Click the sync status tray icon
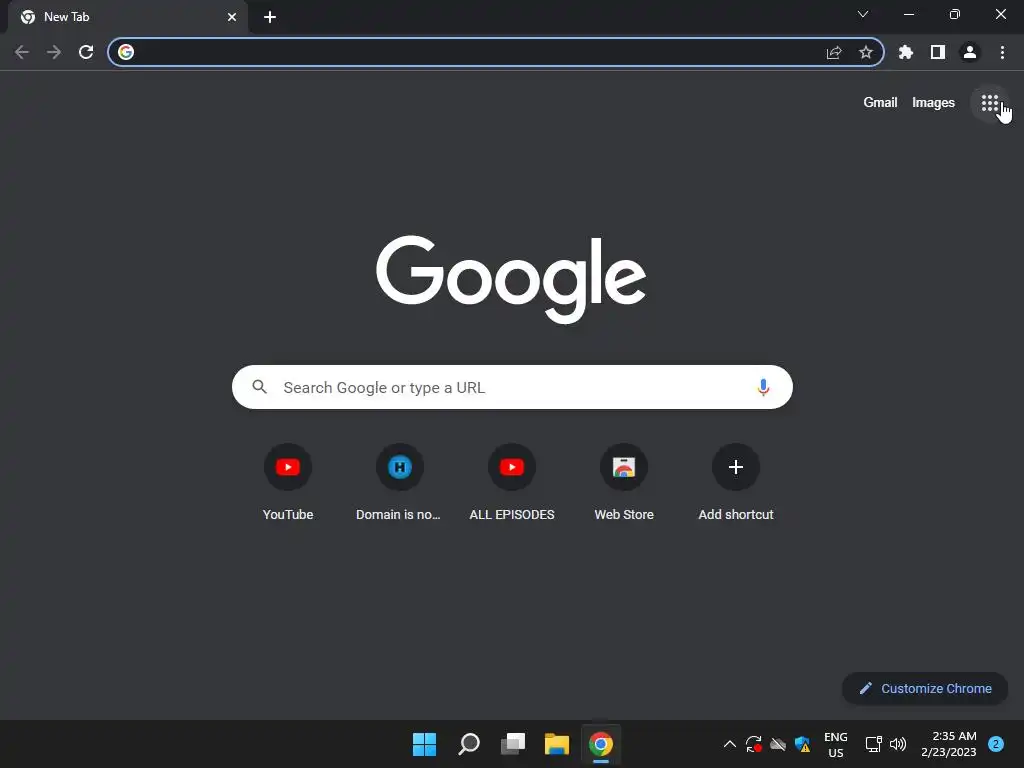1024x768 pixels. pos(754,744)
